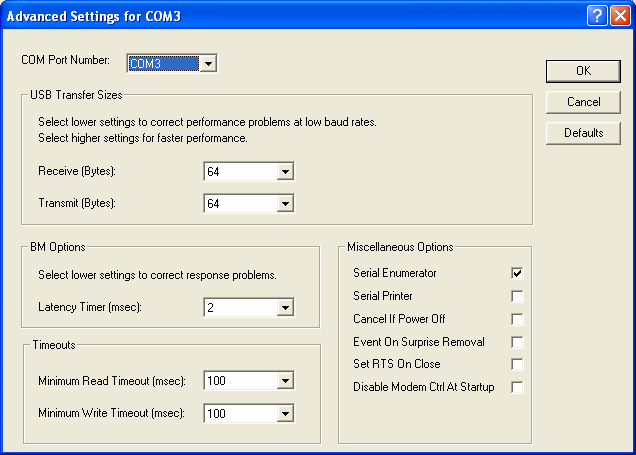Click the Cancel button
The height and width of the screenshot is (455, 636).
pyautogui.click(x=583, y=102)
